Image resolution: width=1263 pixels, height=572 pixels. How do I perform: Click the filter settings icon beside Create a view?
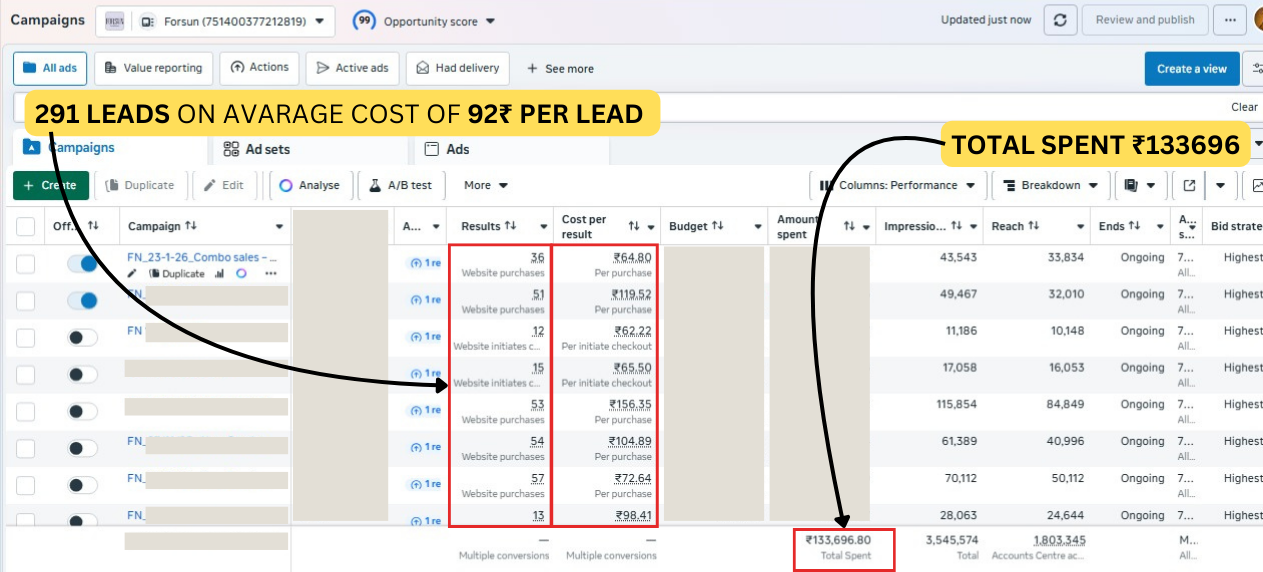[1253, 69]
